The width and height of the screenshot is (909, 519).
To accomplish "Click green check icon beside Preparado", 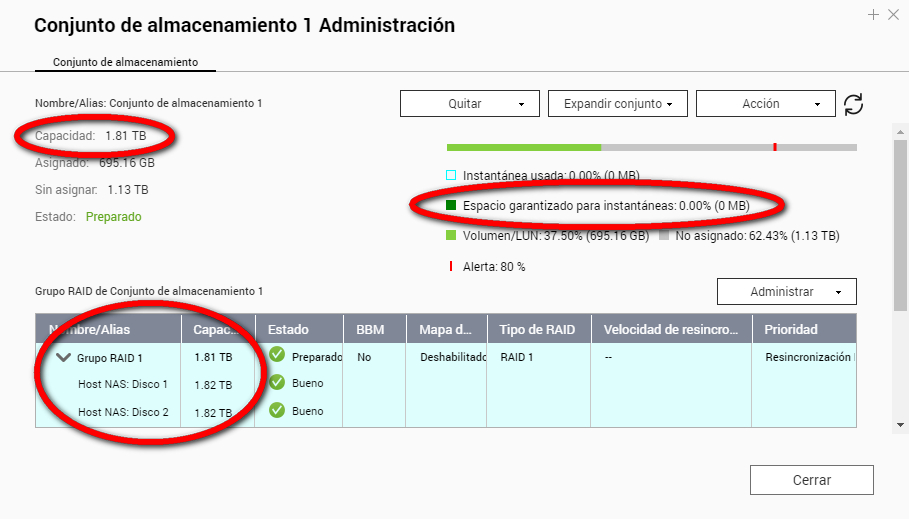I will pos(277,356).
